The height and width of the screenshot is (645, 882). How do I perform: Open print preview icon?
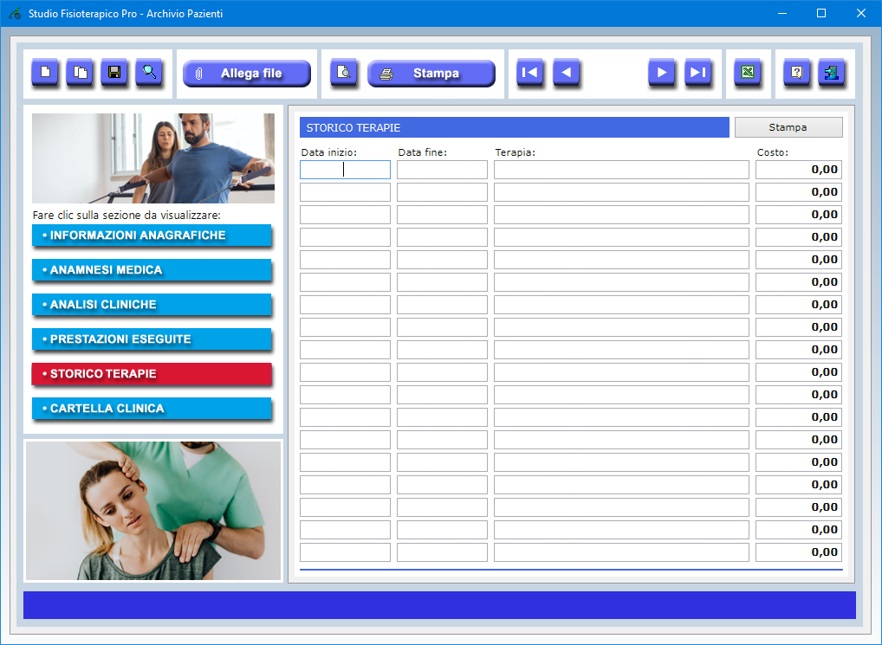click(x=343, y=73)
